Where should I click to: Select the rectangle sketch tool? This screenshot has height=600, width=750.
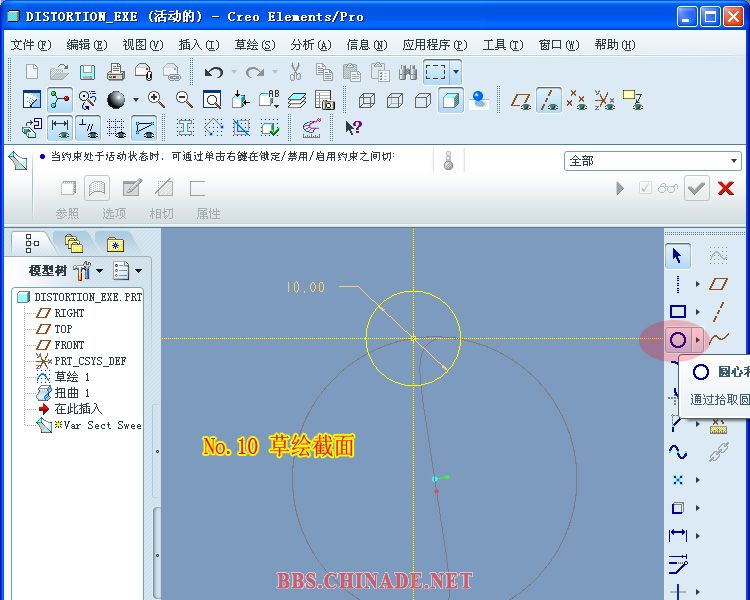(x=678, y=311)
